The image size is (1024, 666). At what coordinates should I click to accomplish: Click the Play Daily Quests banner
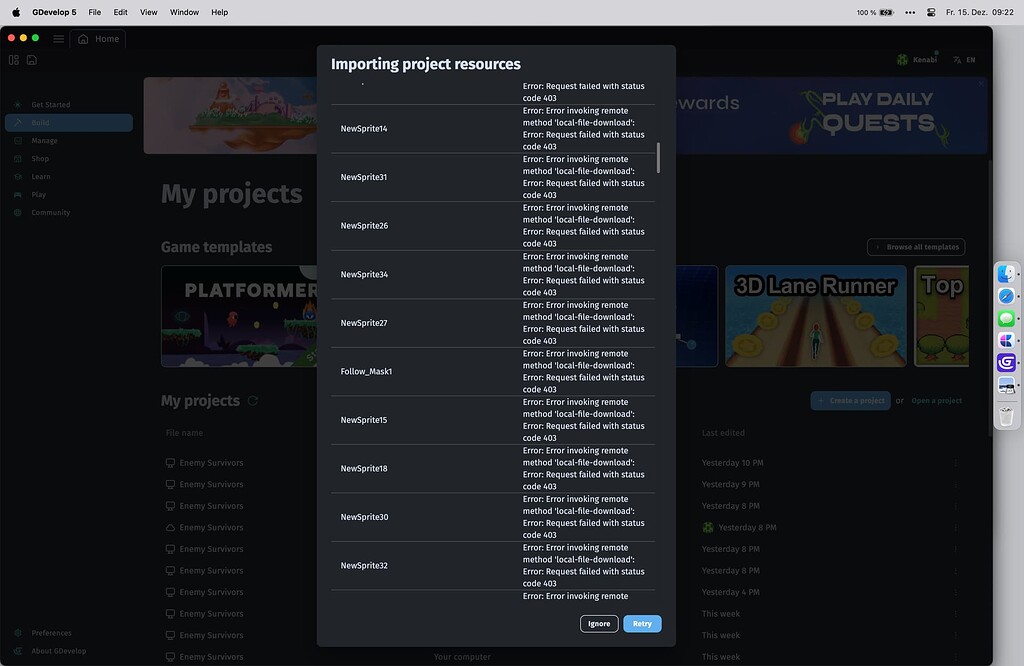point(831,116)
